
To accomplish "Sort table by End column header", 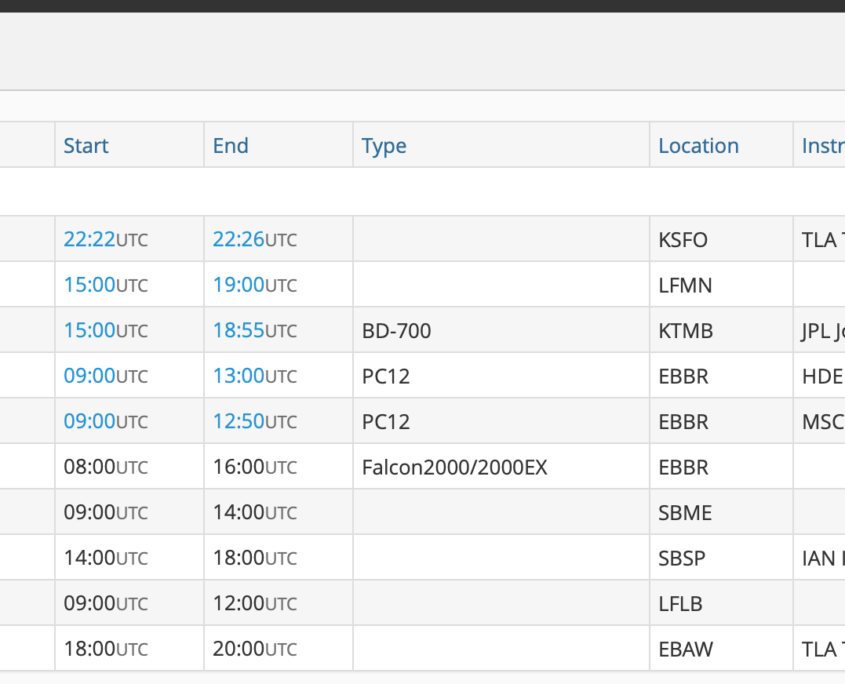I will 230,146.
